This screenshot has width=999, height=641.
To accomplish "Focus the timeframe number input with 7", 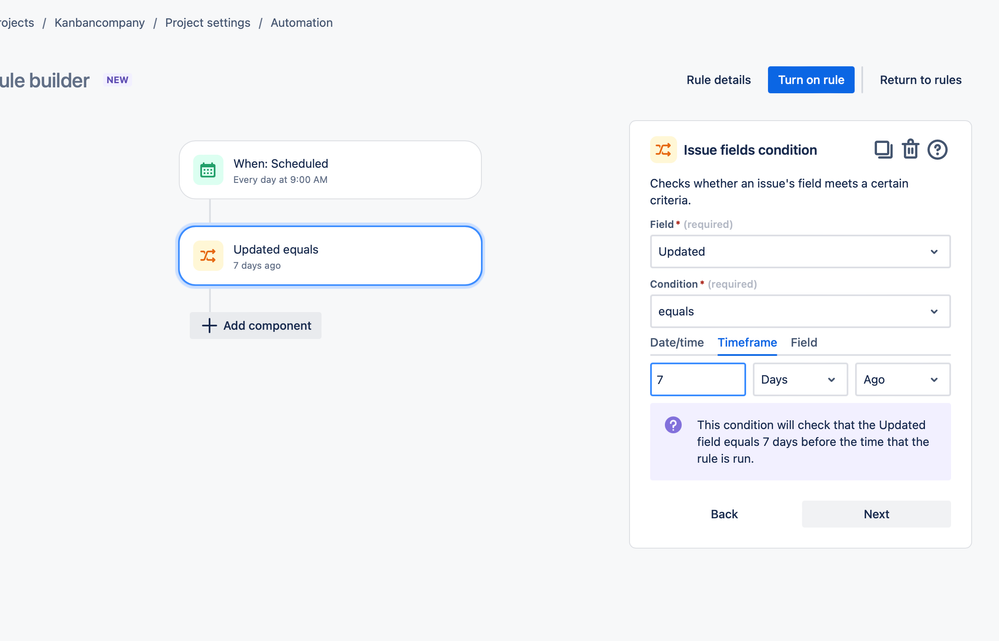I will (x=698, y=380).
